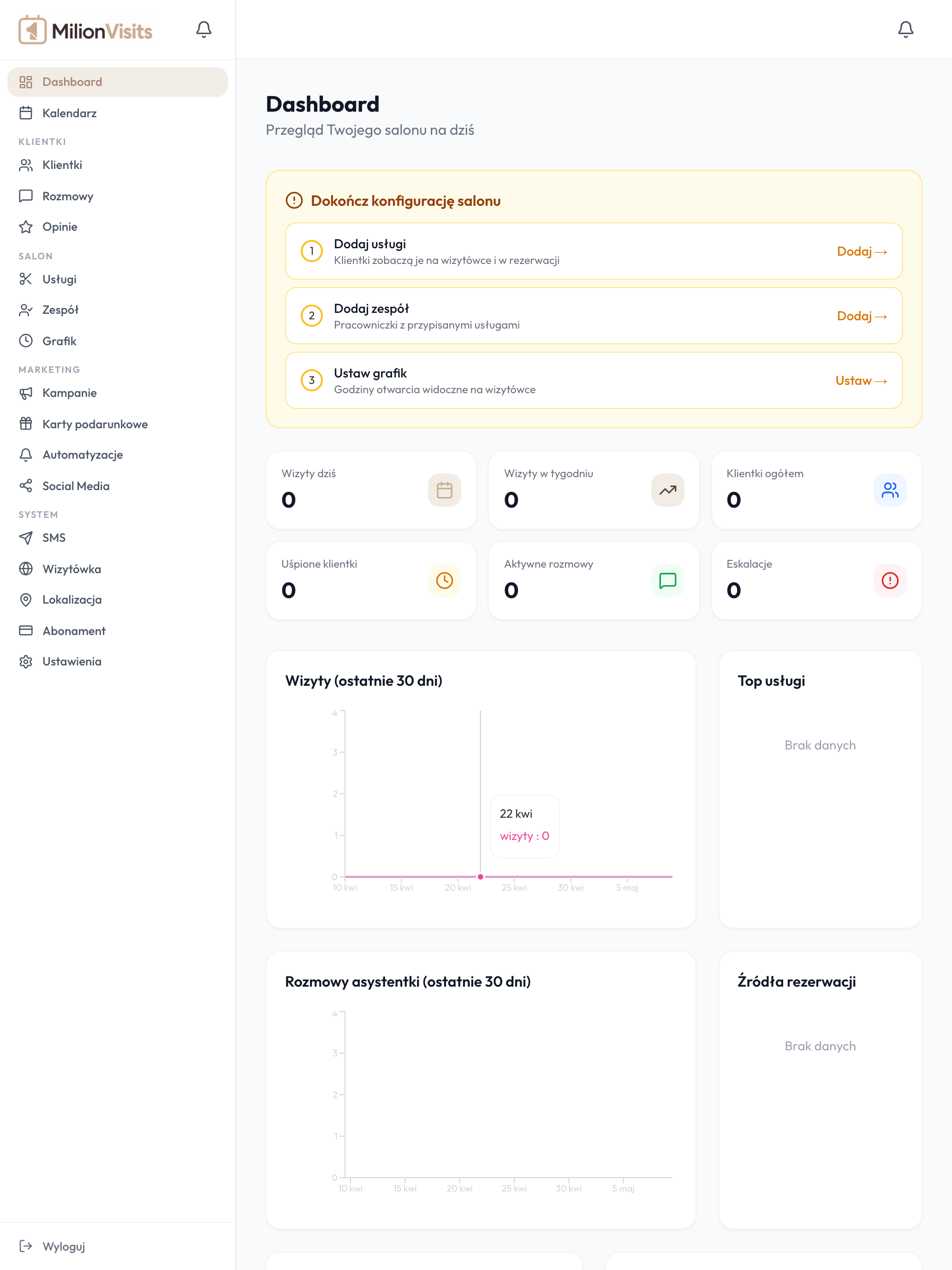
Task: Click the Kalendarz calendar icon
Action: [x=26, y=113]
